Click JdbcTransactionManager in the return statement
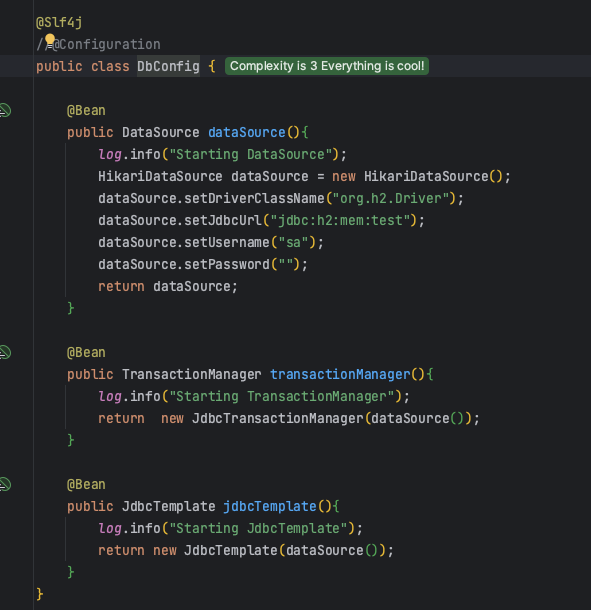This screenshot has width=591, height=610. [x=277, y=419]
